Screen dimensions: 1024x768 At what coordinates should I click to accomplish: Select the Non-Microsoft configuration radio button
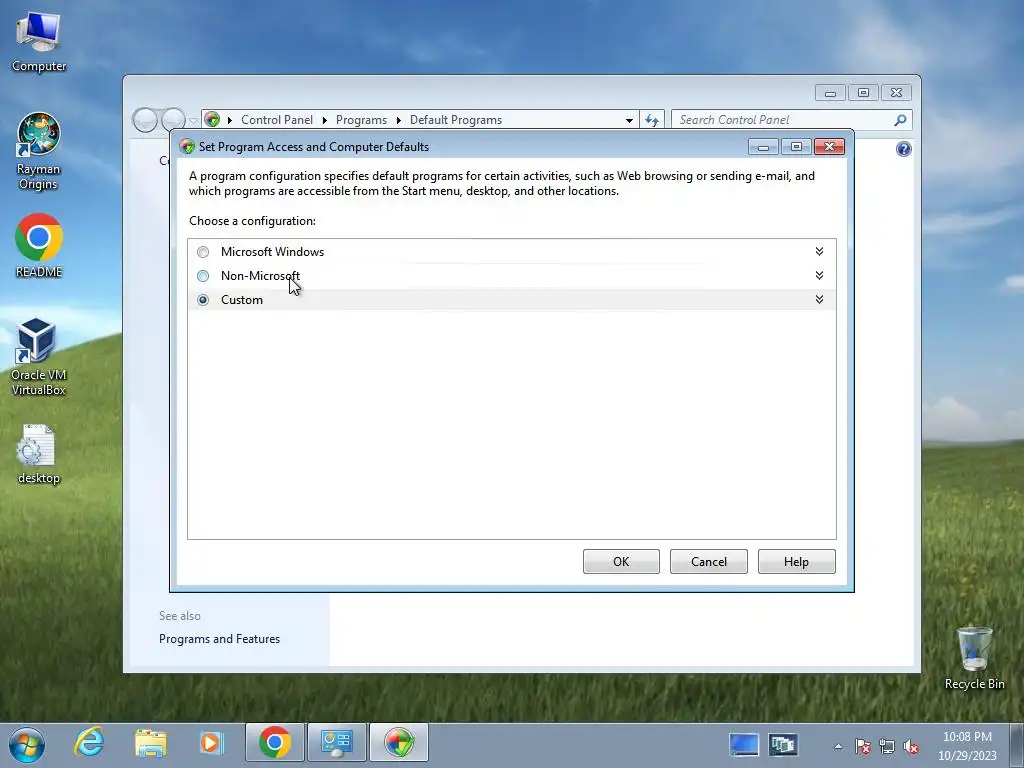[x=203, y=276]
